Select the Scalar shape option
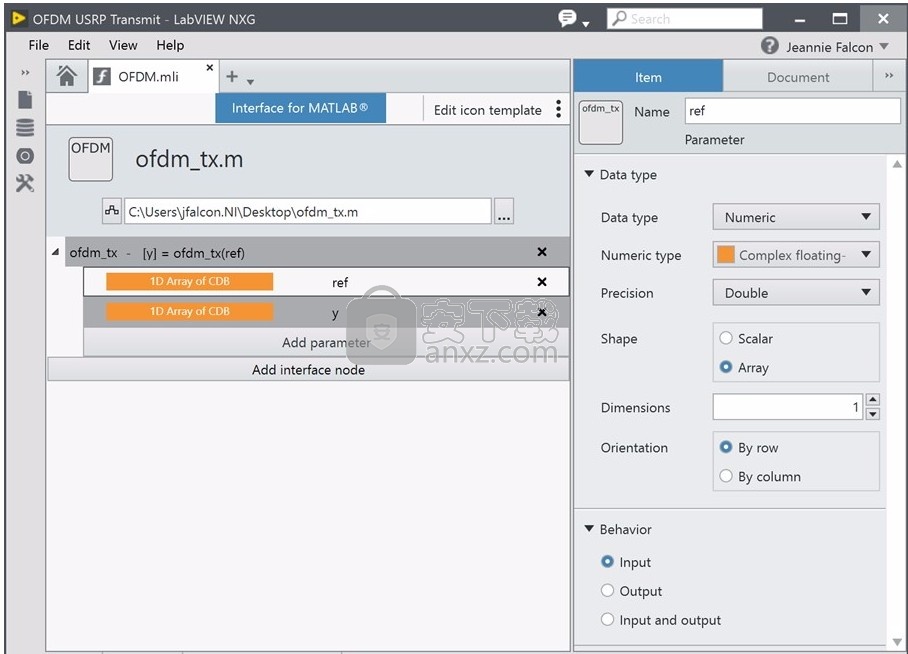 click(x=726, y=338)
